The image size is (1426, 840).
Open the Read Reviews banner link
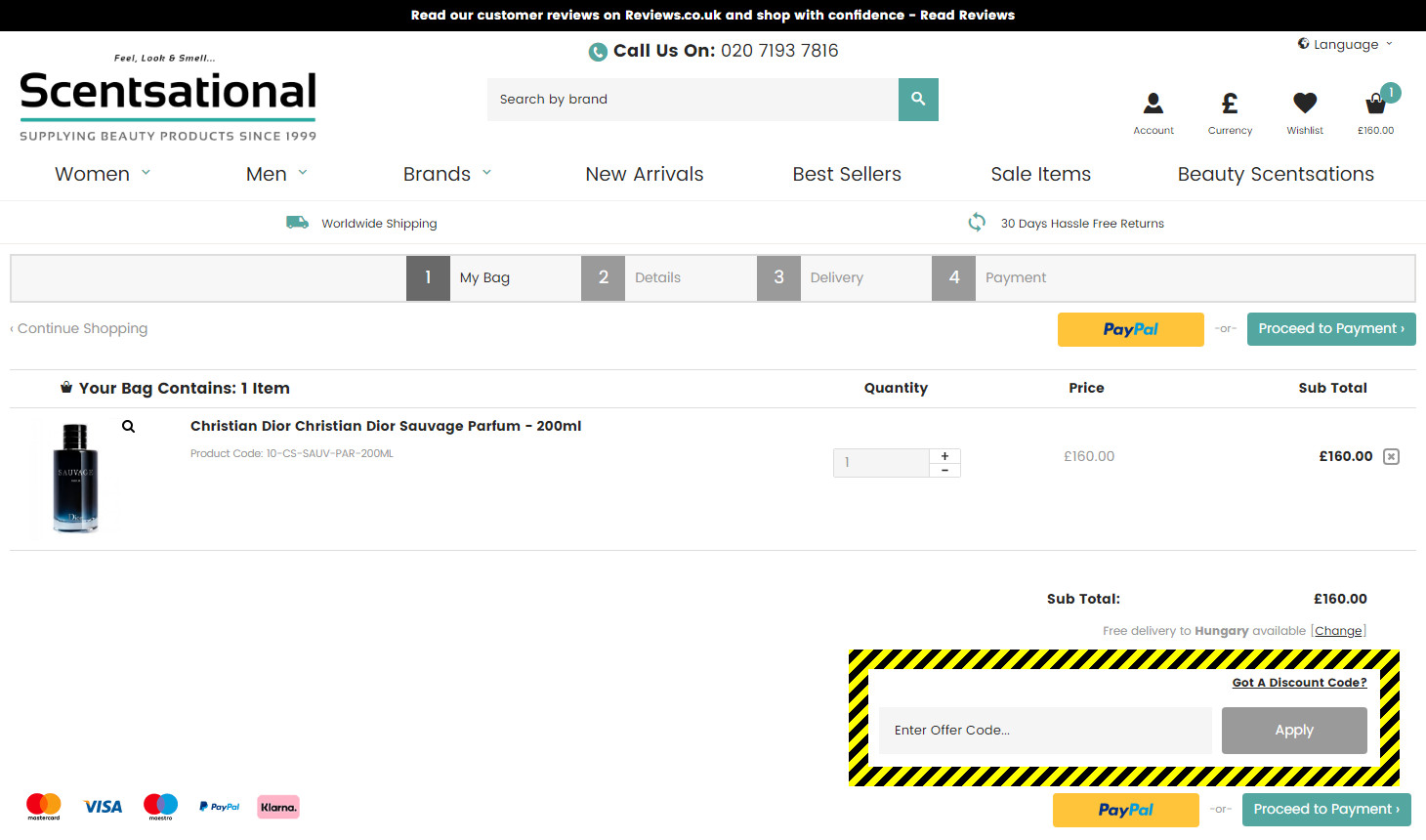point(967,15)
